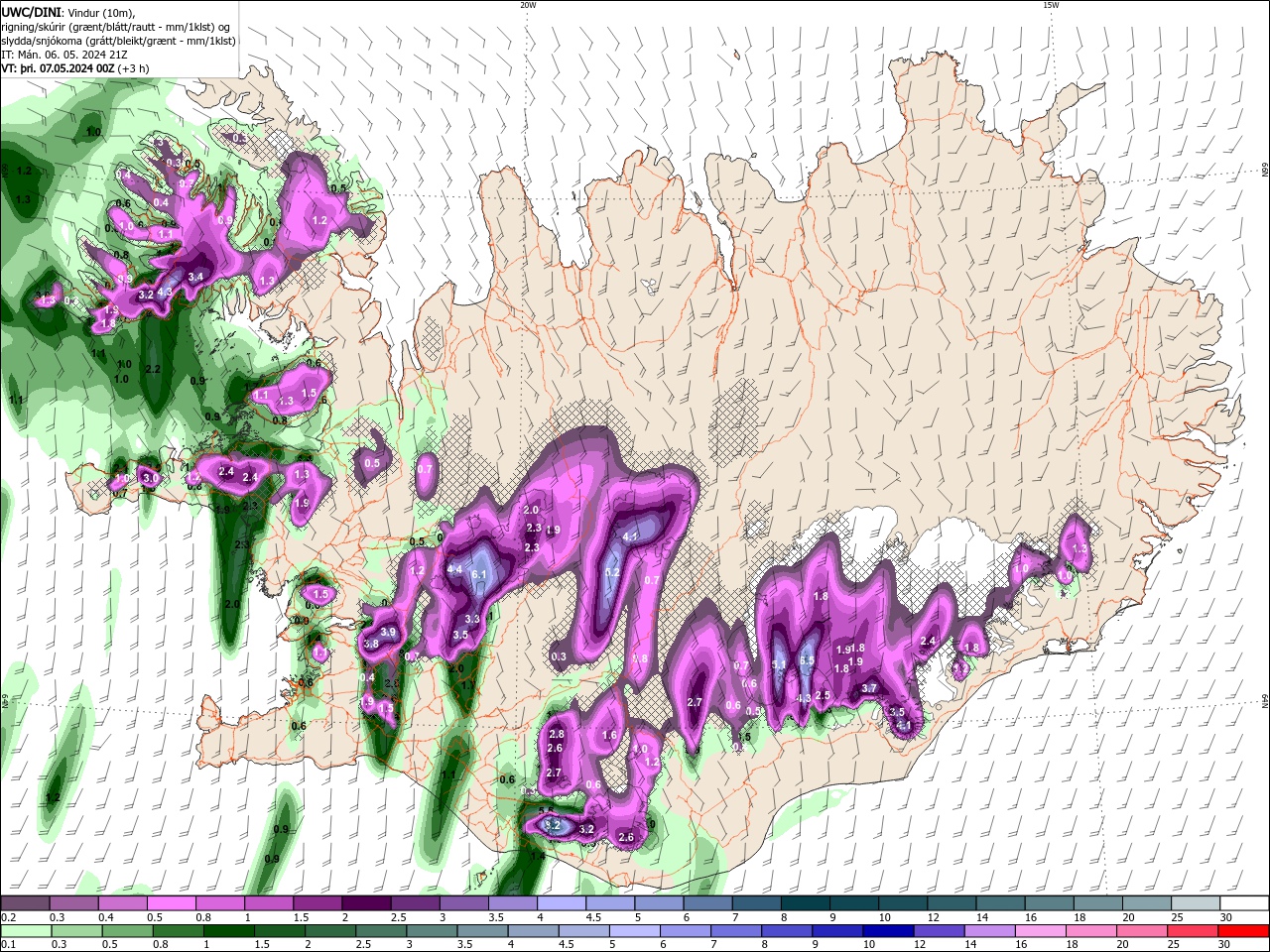Click the 'VT: þri. 07.05.2024 00Z' valid time
This screenshot has width=1270, height=952.
tap(58, 68)
